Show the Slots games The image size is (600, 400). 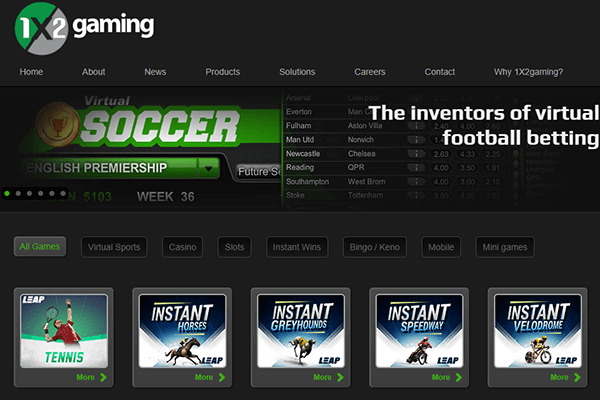pyautogui.click(x=235, y=247)
